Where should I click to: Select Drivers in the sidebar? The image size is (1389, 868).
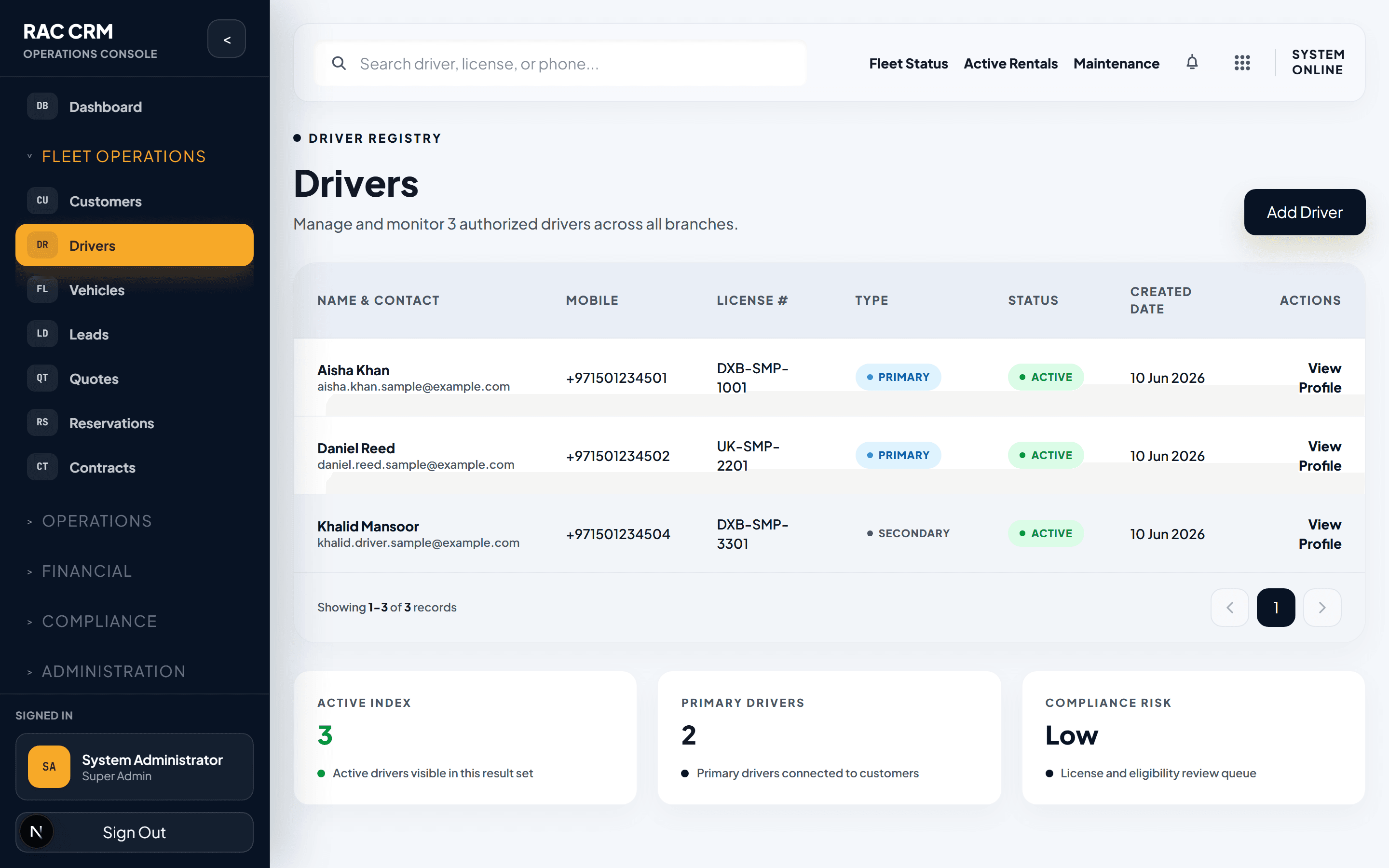click(134, 246)
